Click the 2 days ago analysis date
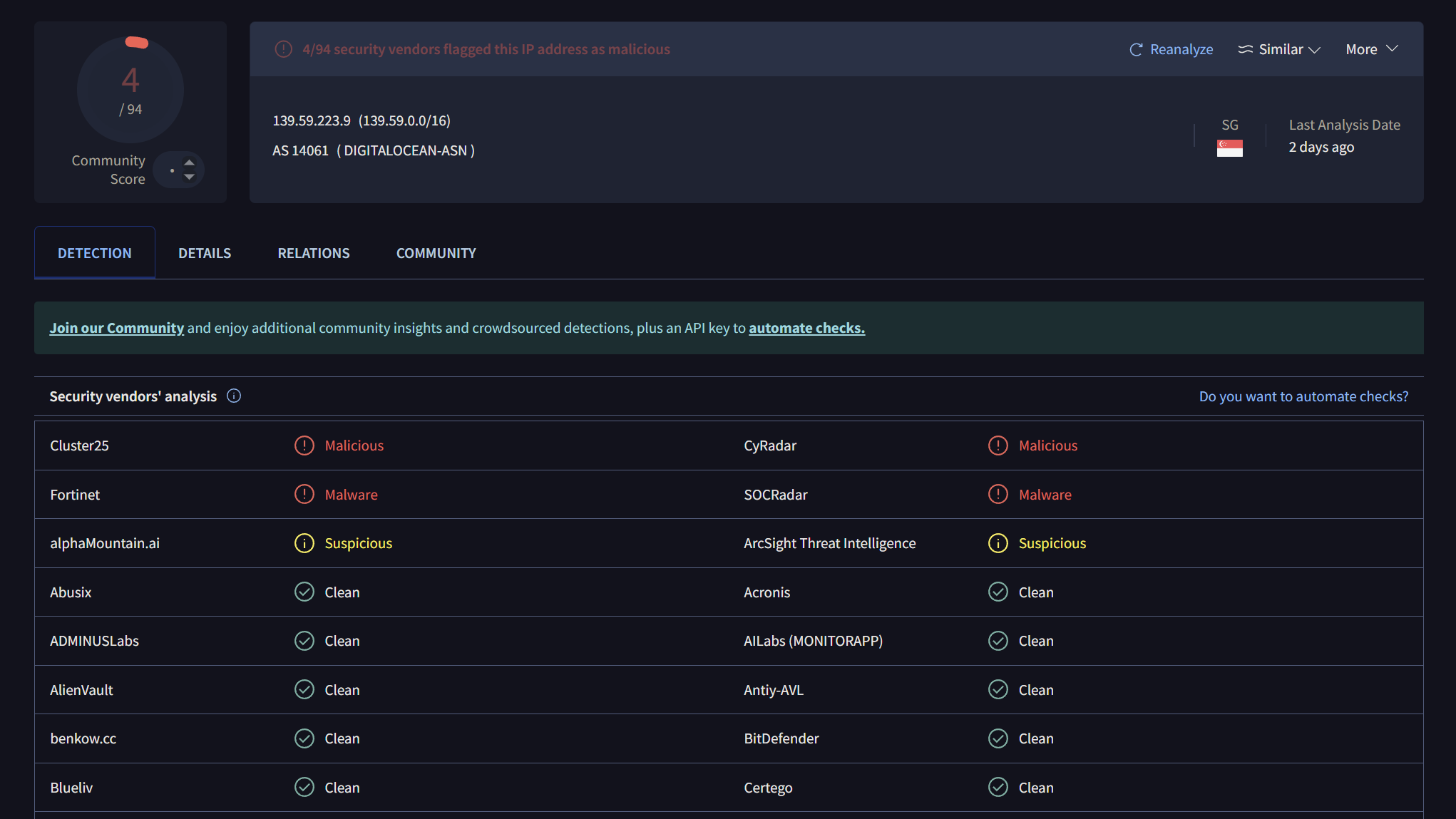The width and height of the screenshot is (1456, 819). [x=1321, y=147]
